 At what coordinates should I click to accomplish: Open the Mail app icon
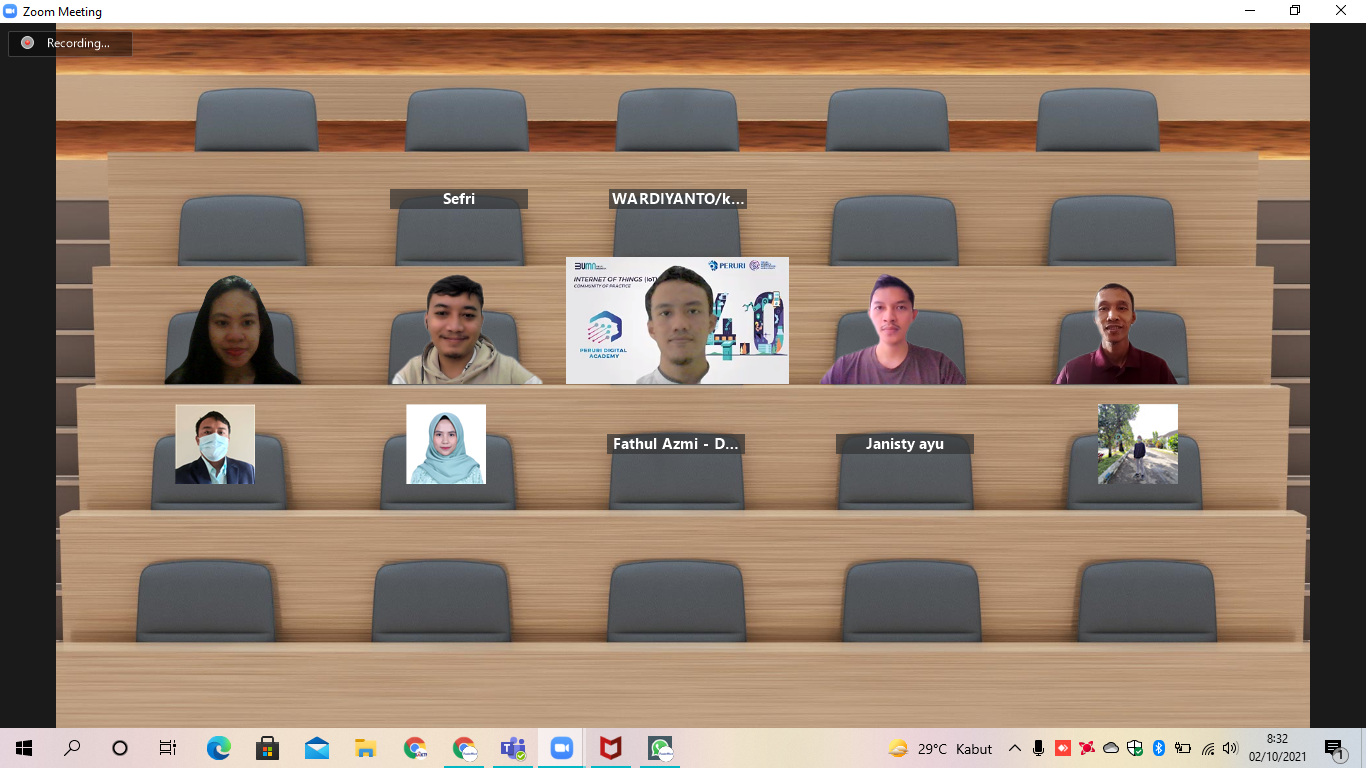[x=317, y=748]
